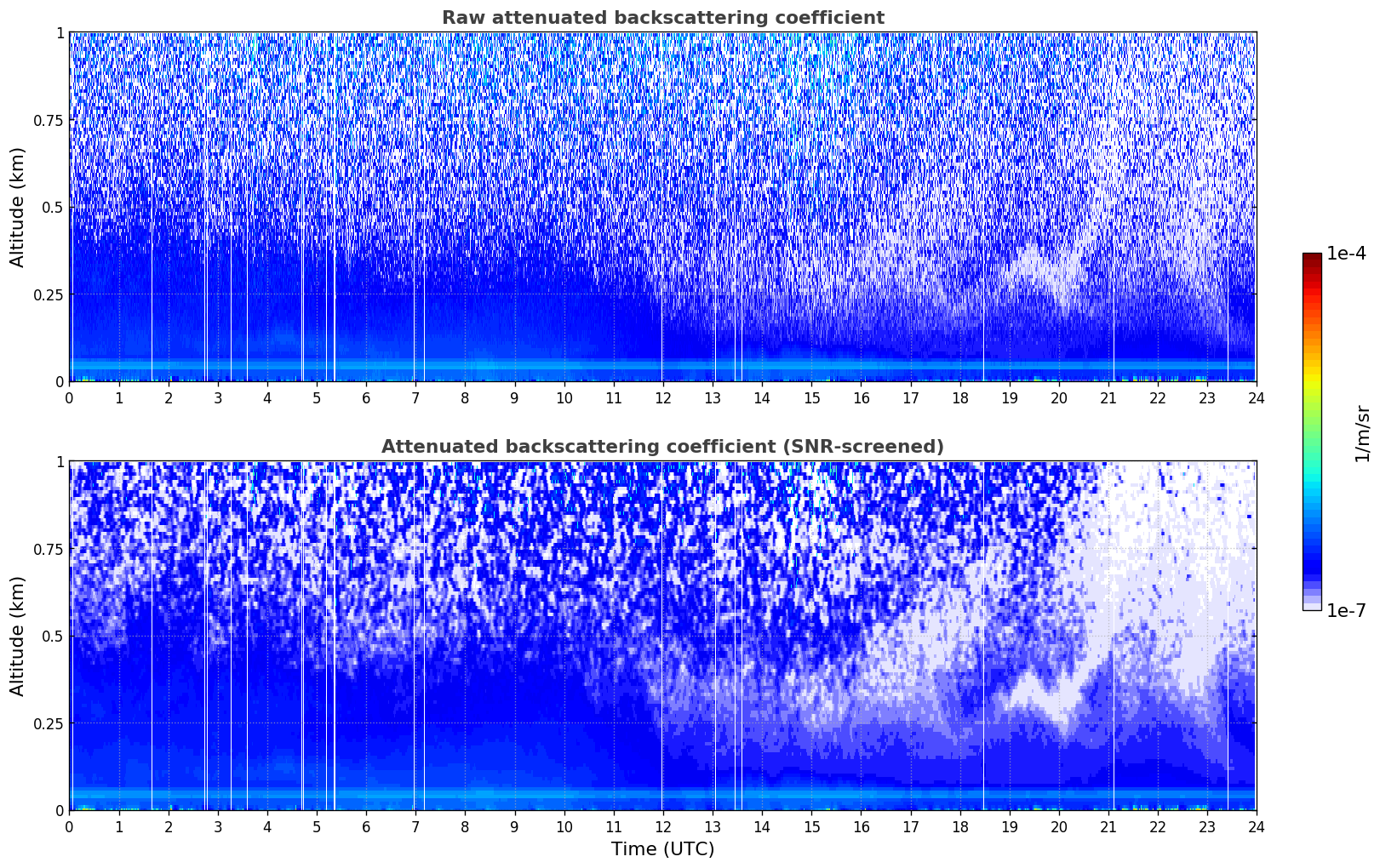This screenshot has width=1380, height=868.
Task: Click the SNR-screened backscatter plot area
Action: click(x=662, y=636)
